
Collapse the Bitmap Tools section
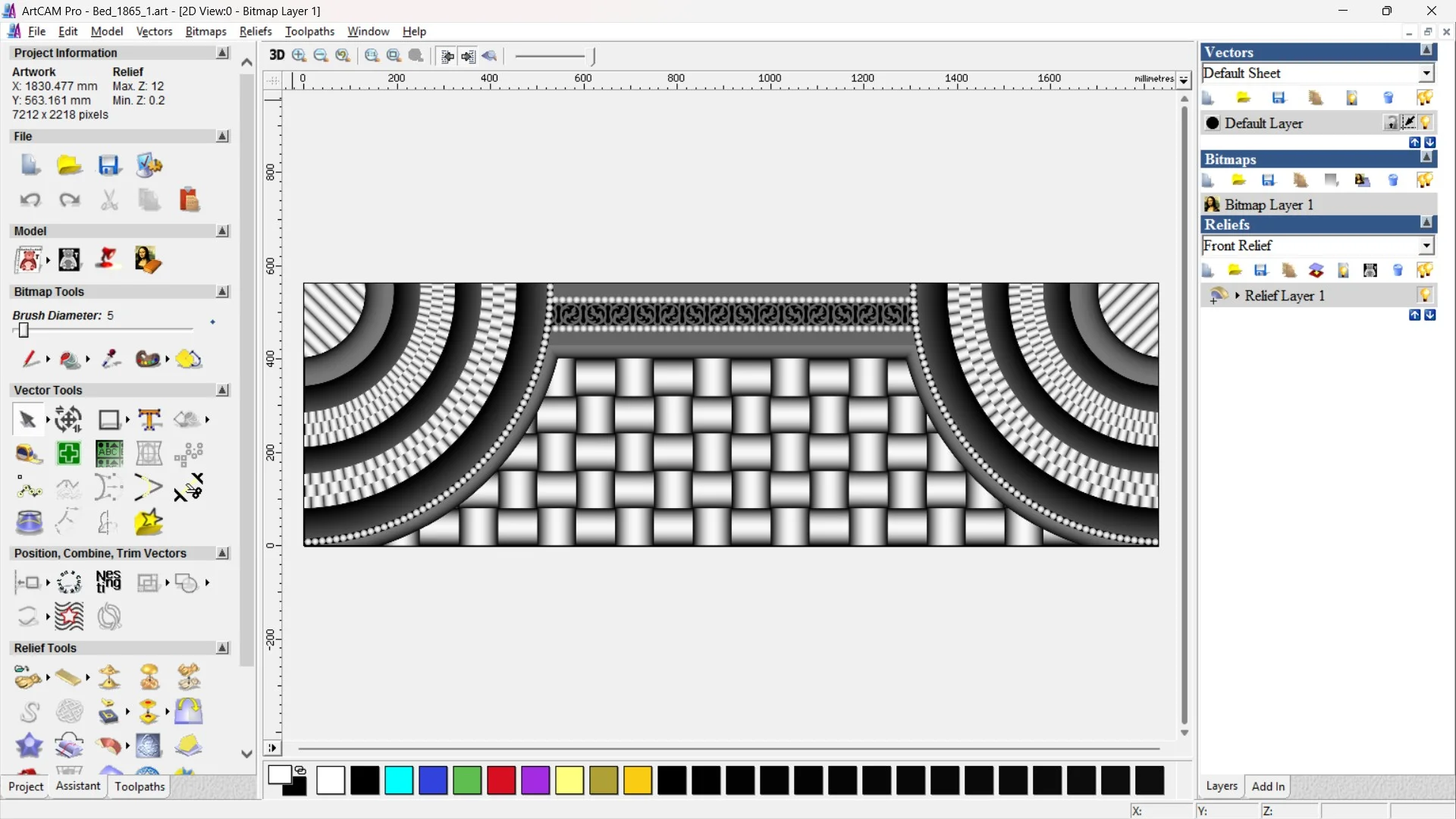point(223,292)
